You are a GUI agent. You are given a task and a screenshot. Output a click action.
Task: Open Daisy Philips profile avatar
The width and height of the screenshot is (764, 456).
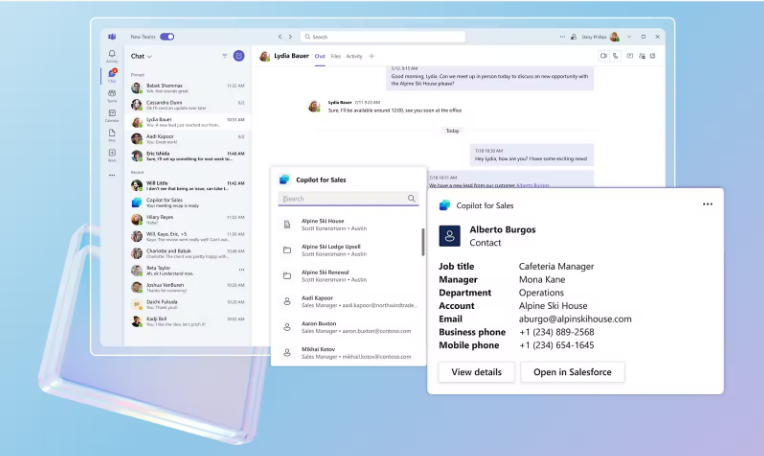pyautogui.click(x=615, y=37)
